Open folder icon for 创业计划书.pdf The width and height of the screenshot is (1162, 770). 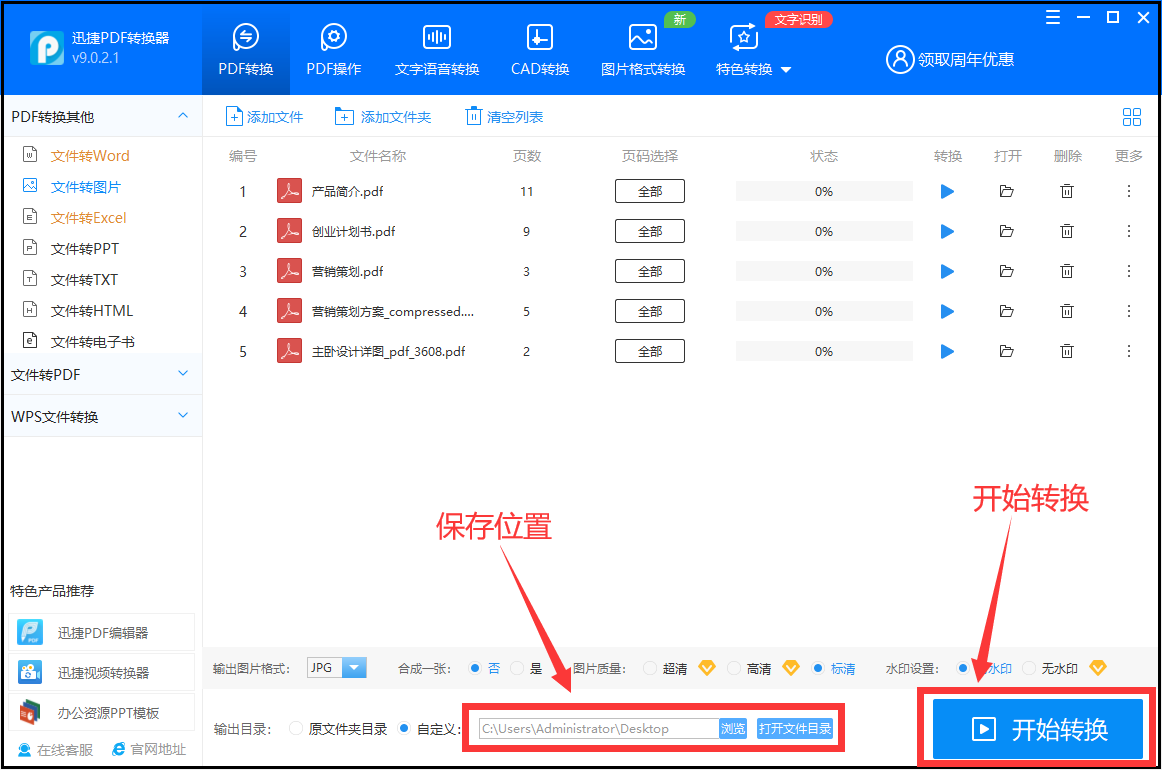pyautogui.click(x=1006, y=232)
